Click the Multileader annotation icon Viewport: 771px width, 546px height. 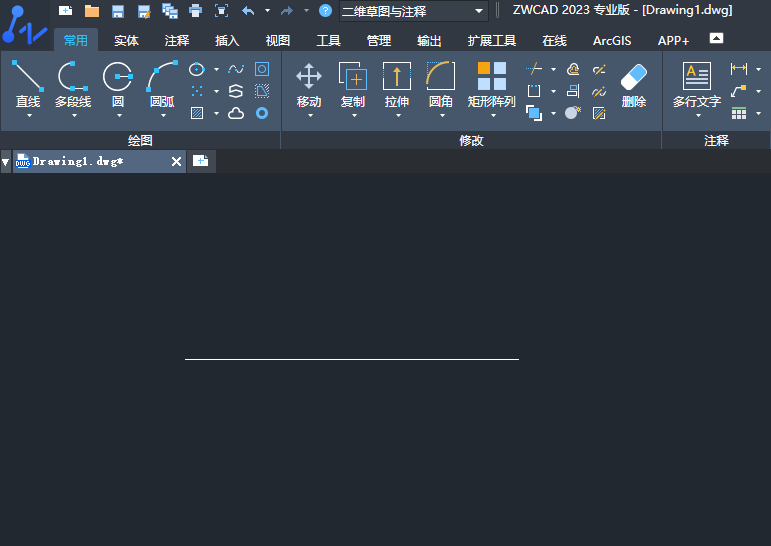(x=739, y=91)
